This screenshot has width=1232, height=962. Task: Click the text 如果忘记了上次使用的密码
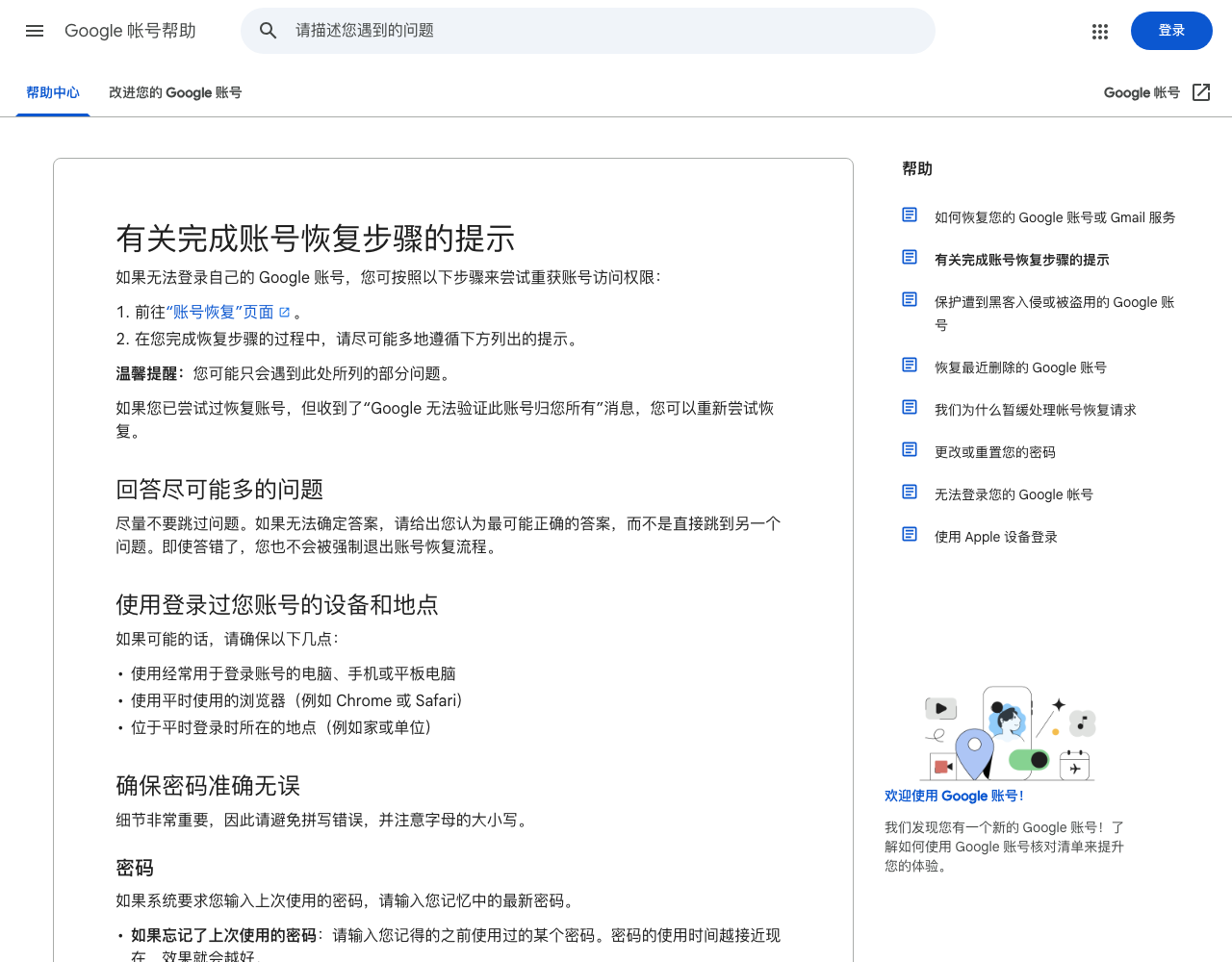[x=224, y=935]
